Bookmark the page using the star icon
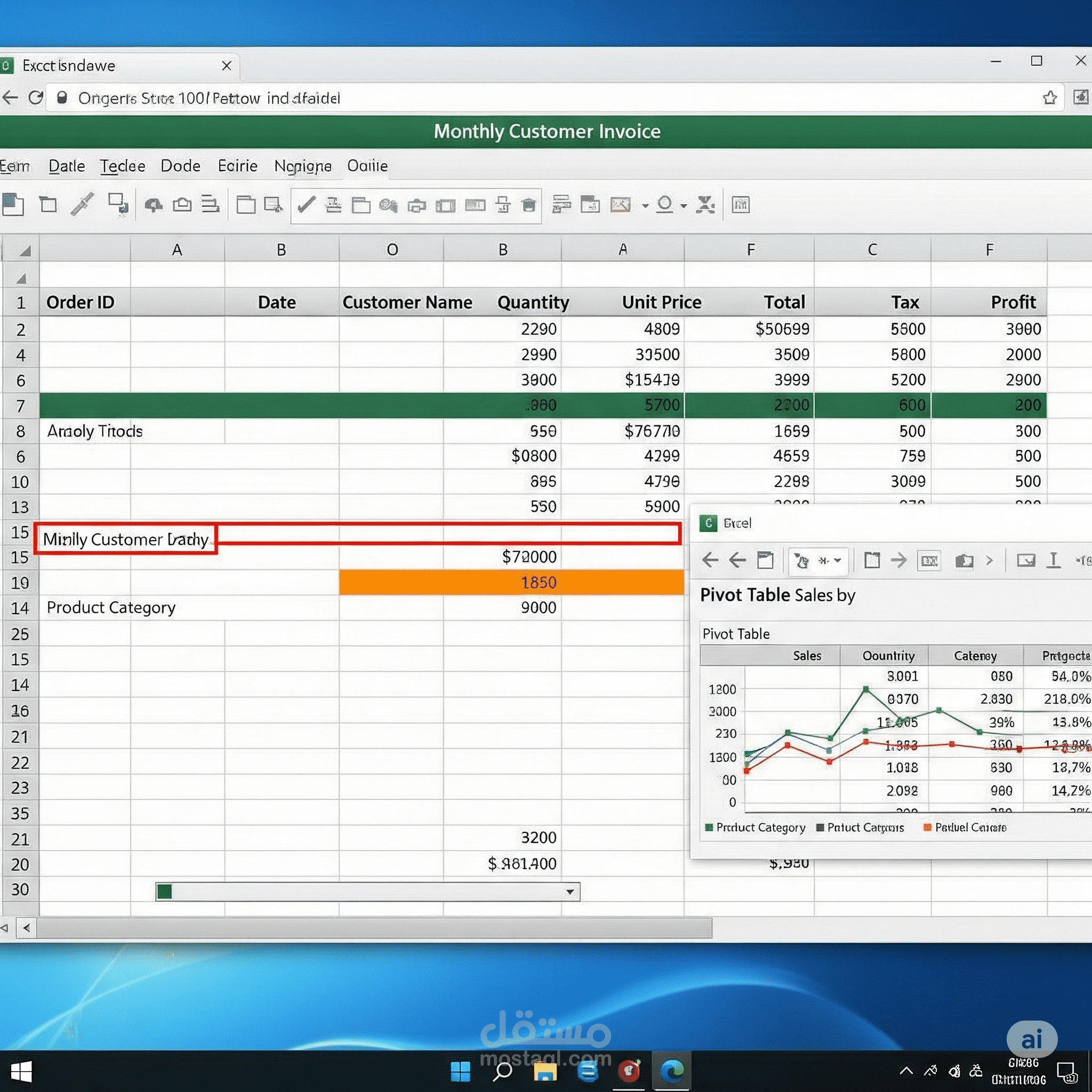 (x=1050, y=97)
